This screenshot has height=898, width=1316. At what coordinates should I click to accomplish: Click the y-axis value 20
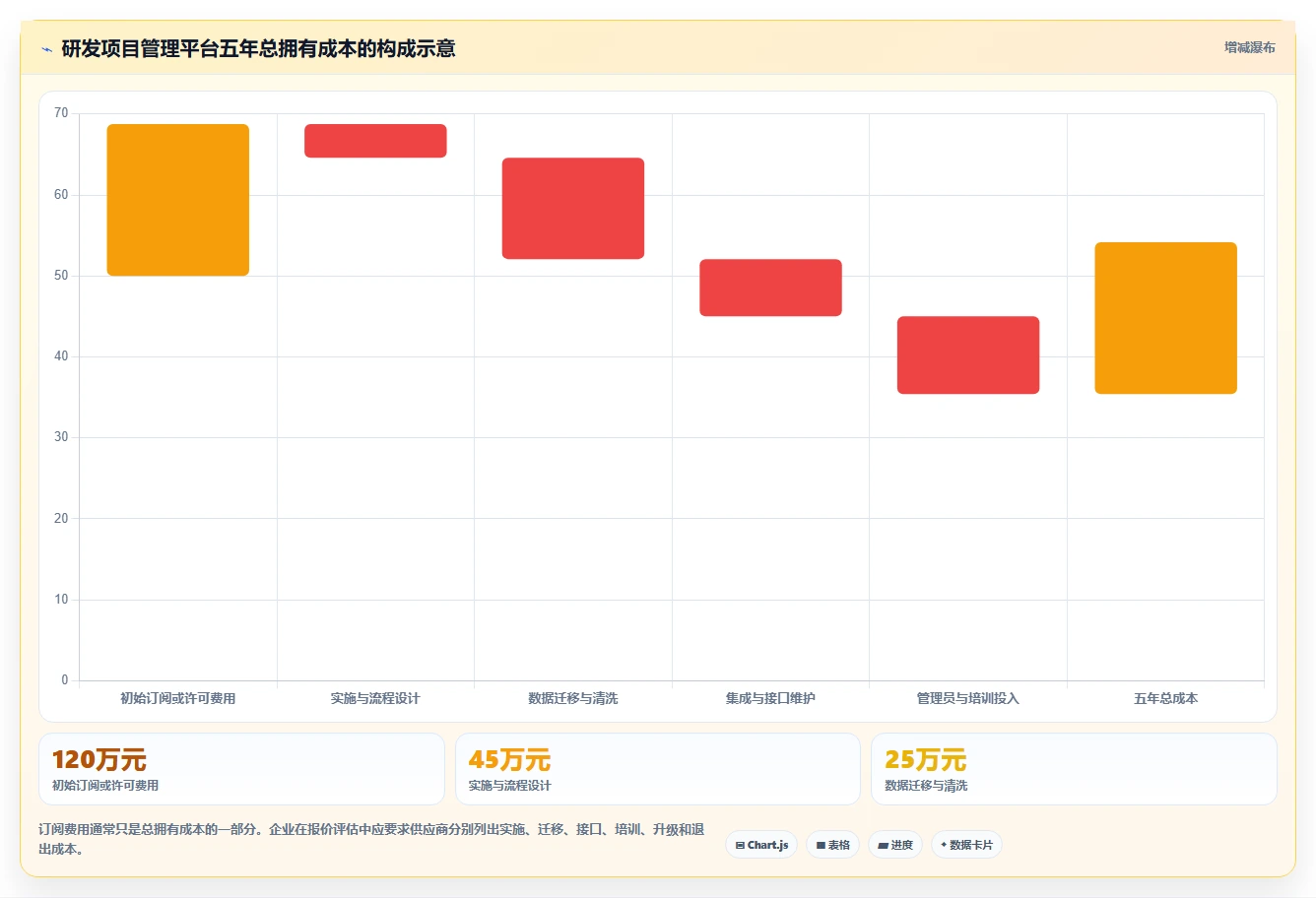61,519
